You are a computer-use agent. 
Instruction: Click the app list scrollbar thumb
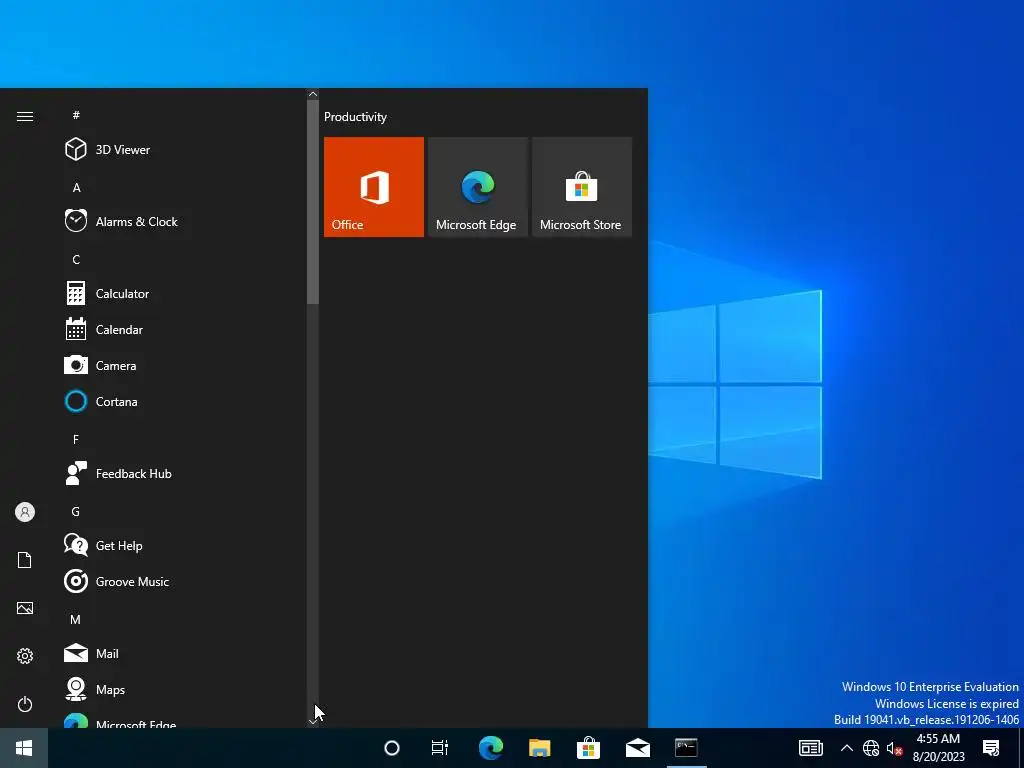point(313,202)
